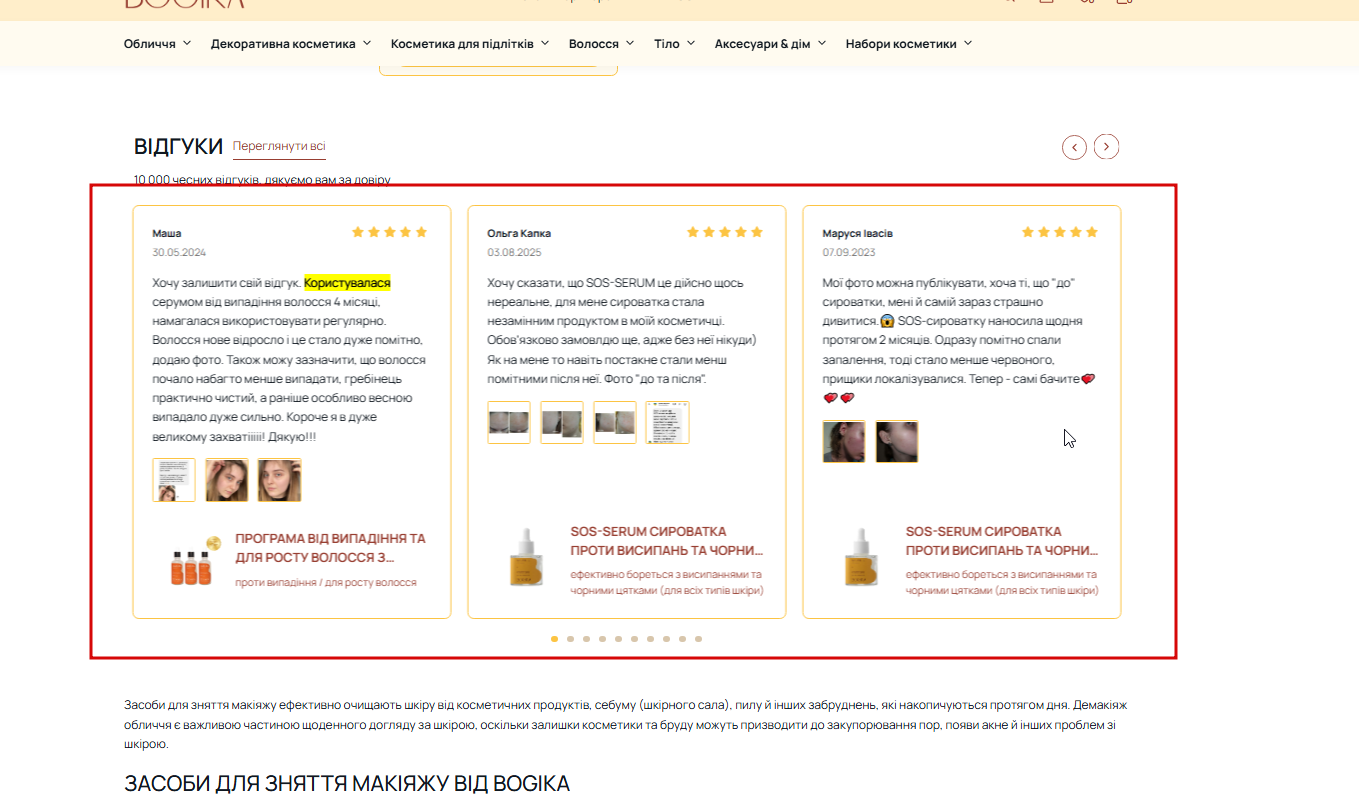The image size is (1359, 800).
Task: Open the third skin photo in Ольга Капка's review
Action: click(x=615, y=422)
